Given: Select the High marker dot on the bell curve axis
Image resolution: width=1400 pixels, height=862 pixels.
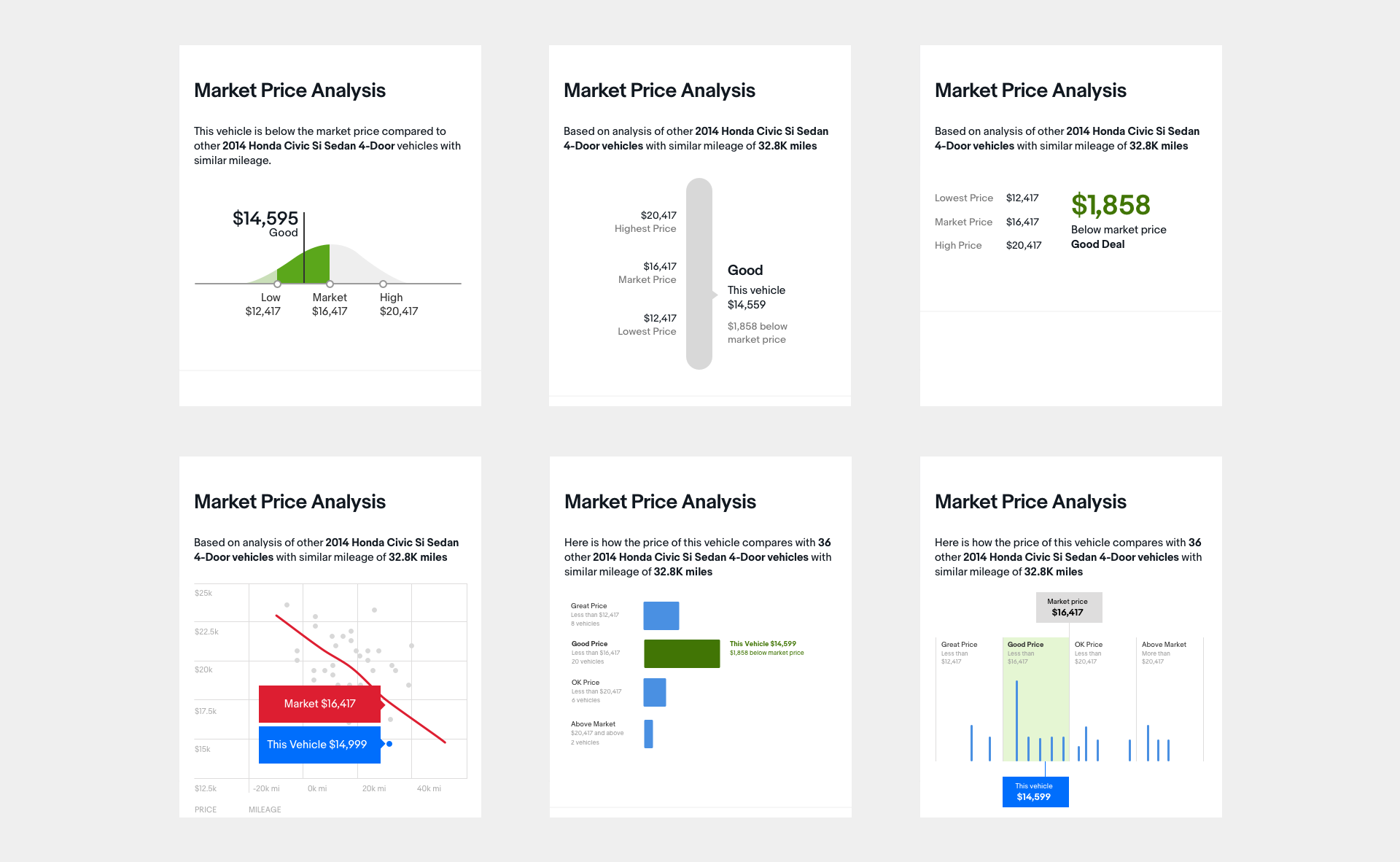Looking at the screenshot, I should 383,284.
